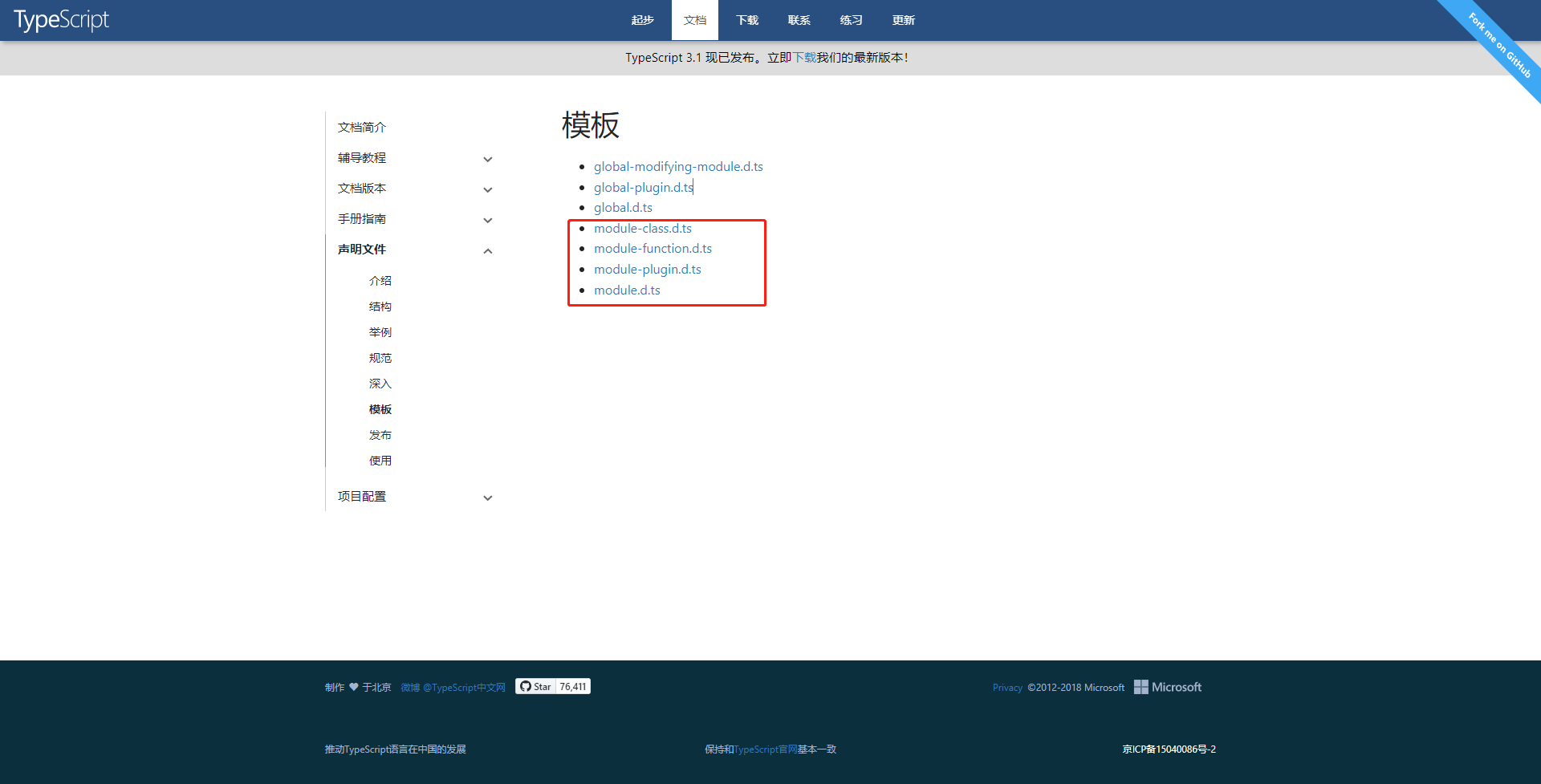Open module-class.d.ts template link
This screenshot has width=1541, height=784.
(x=643, y=229)
